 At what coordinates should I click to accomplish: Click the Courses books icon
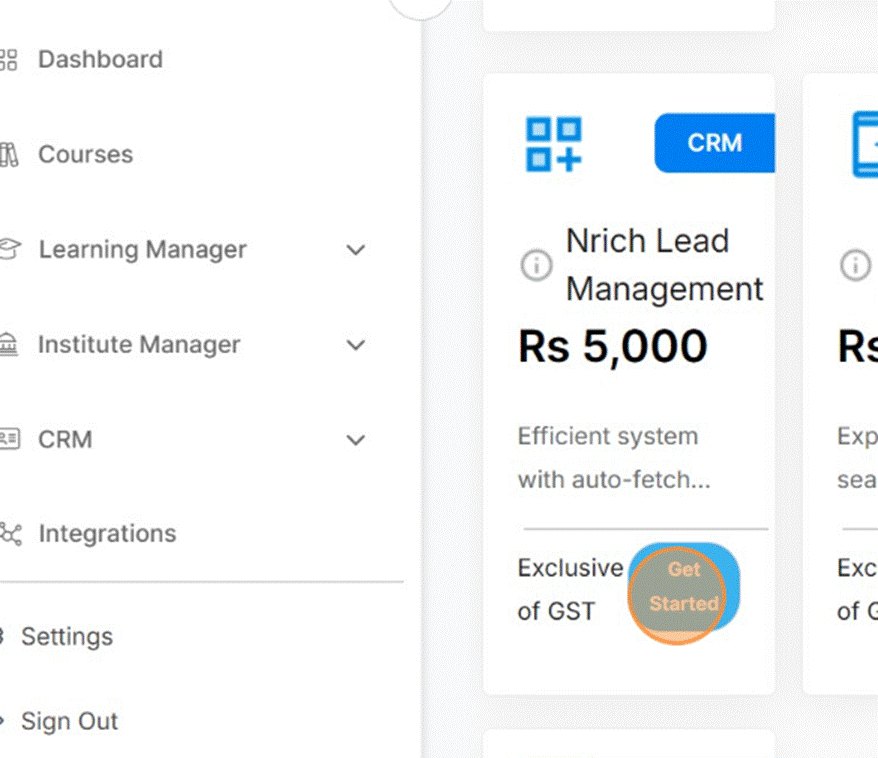coord(8,155)
